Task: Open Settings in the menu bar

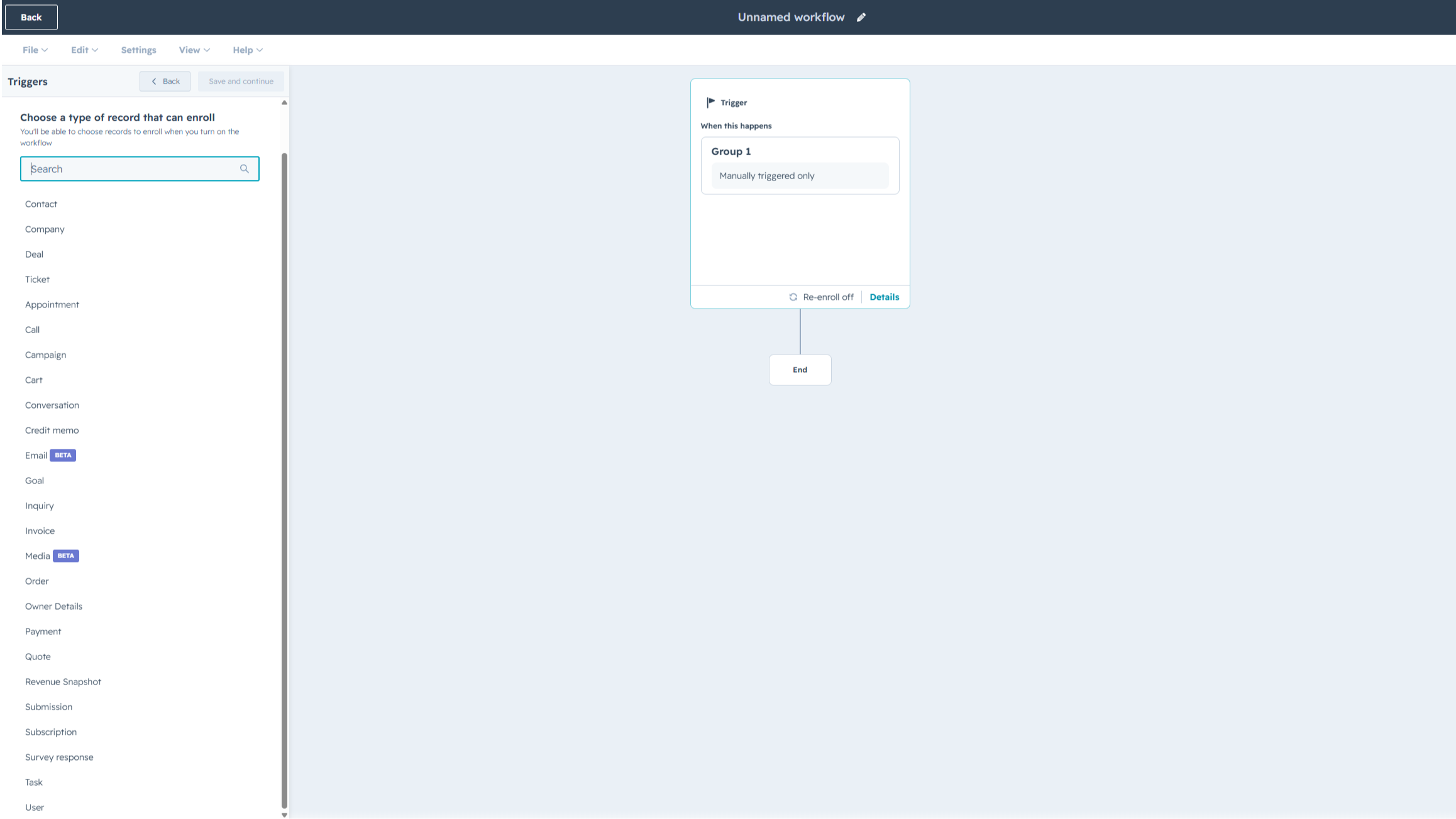Action: [138, 50]
